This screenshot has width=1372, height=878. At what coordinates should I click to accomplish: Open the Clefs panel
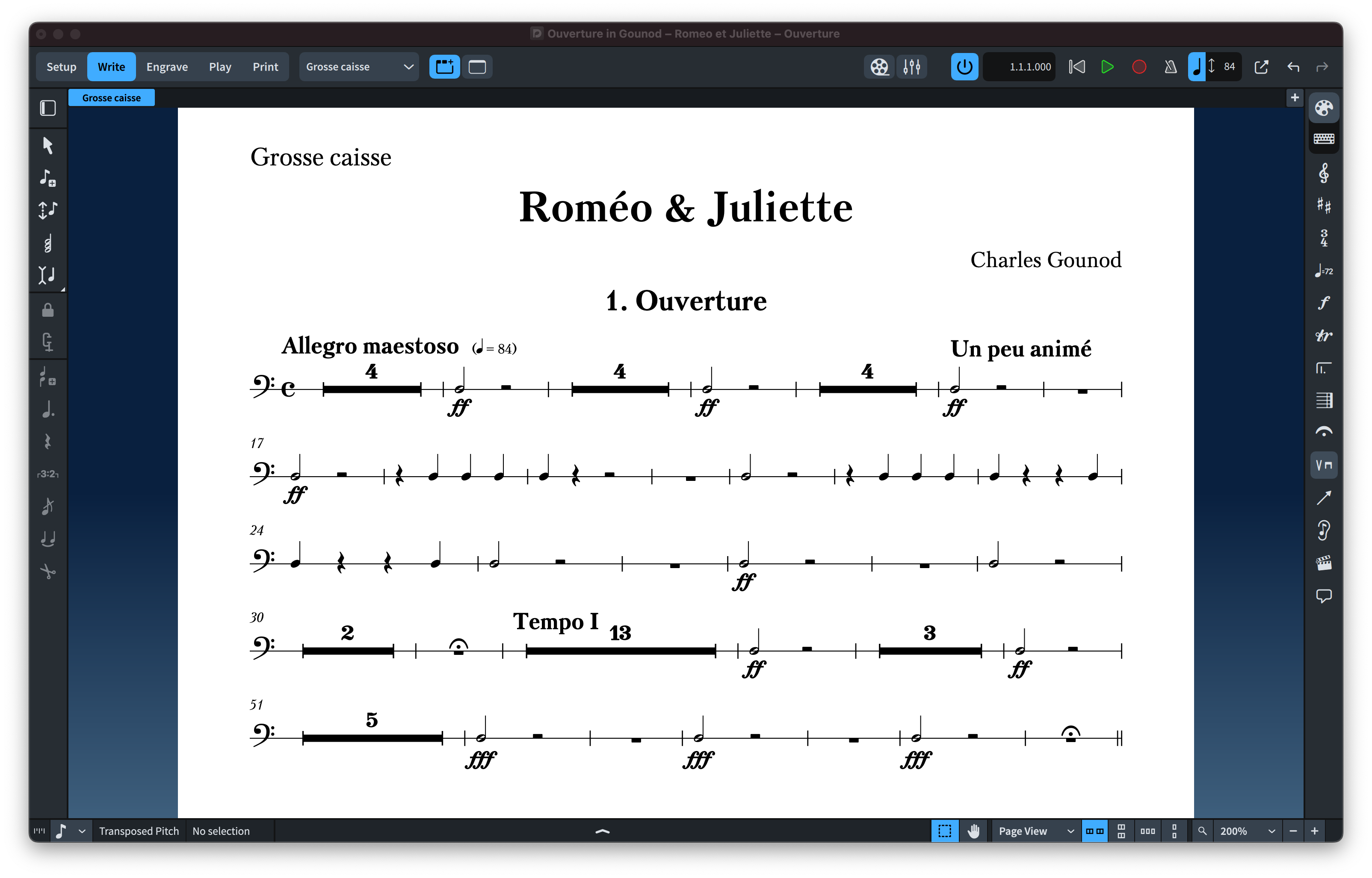click(1324, 173)
